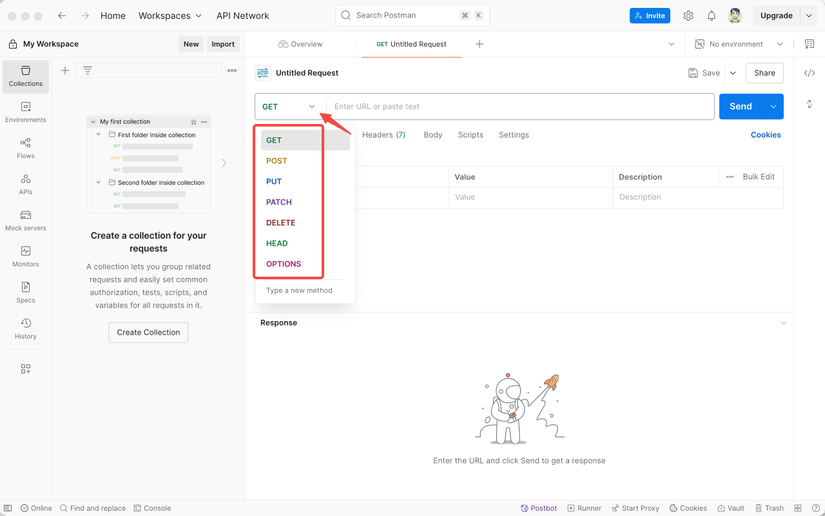The height and width of the screenshot is (516, 825).
Task: Open the APIs sidebar panel
Action: [25, 184]
